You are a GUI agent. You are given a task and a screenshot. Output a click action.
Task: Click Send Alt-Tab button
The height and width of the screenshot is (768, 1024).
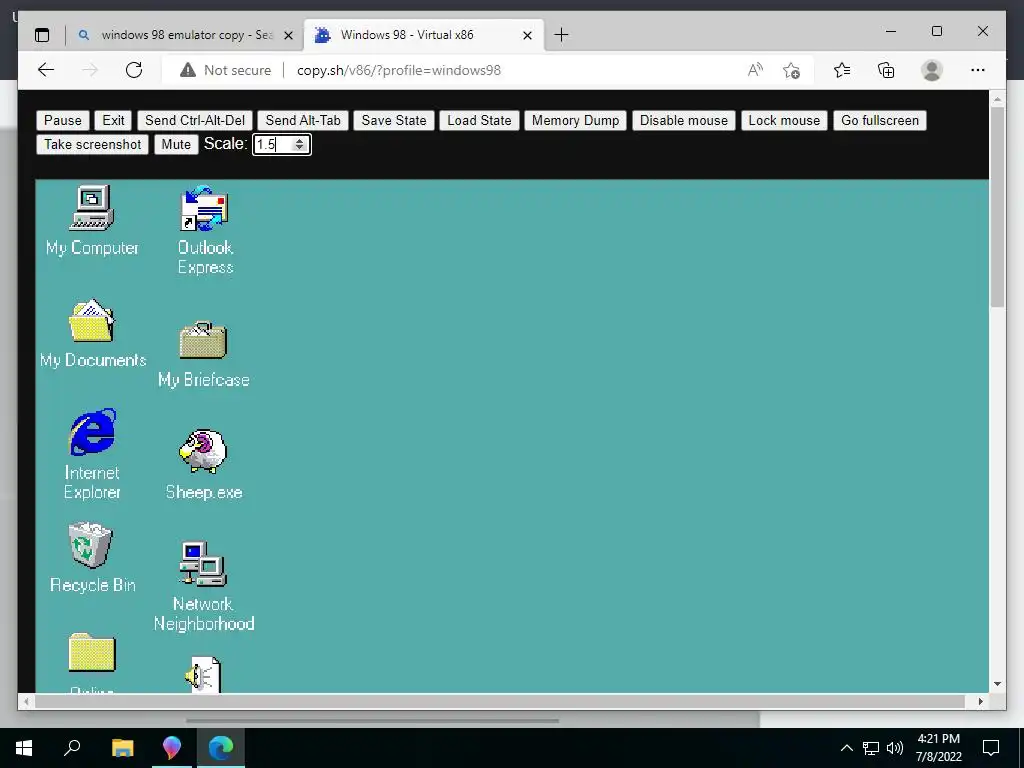pyautogui.click(x=303, y=120)
